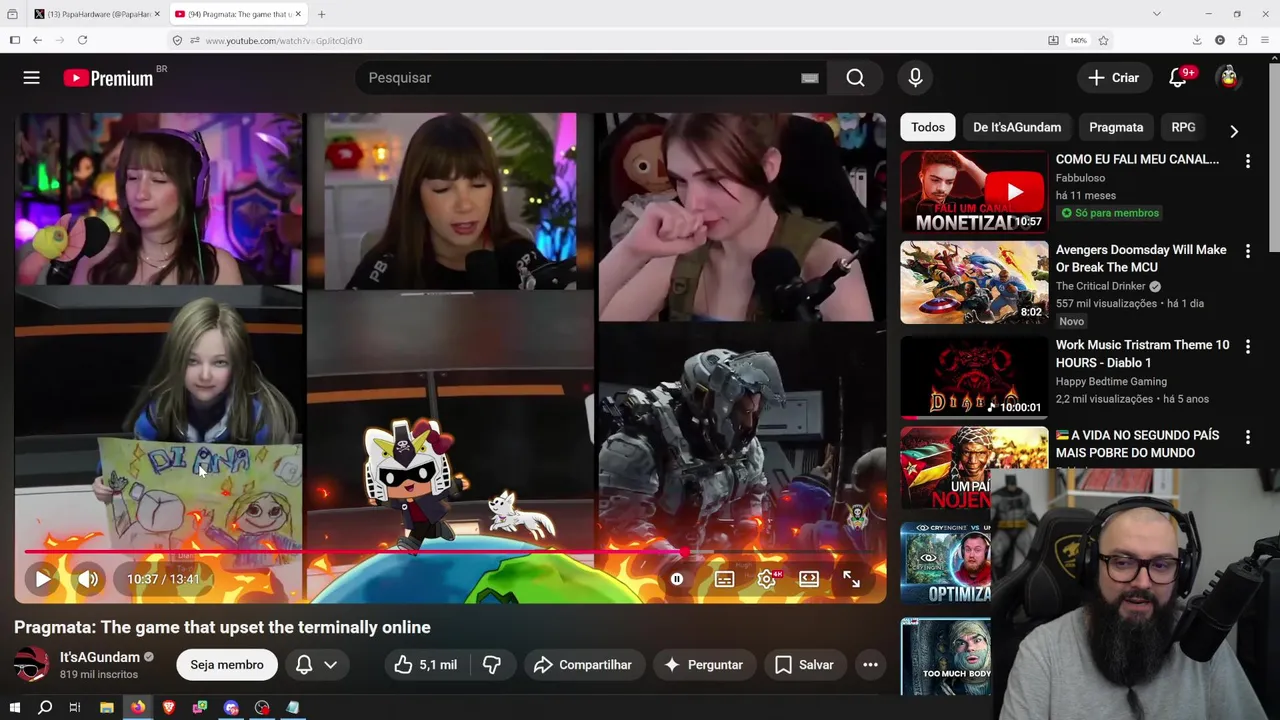1280x720 pixels.
Task: Open the notifications bell with 9+ badge
Action: pyautogui.click(x=1178, y=78)
